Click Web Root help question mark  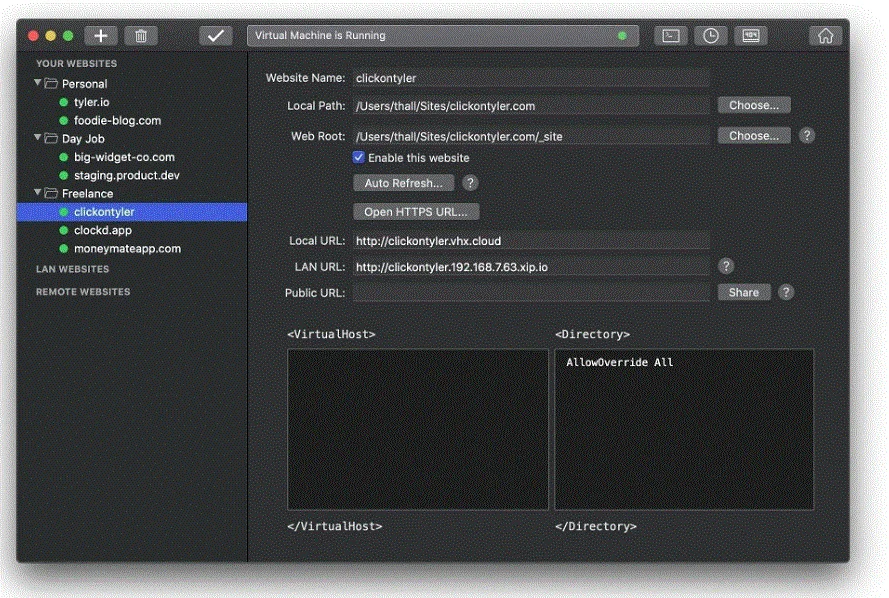point(807,135)
